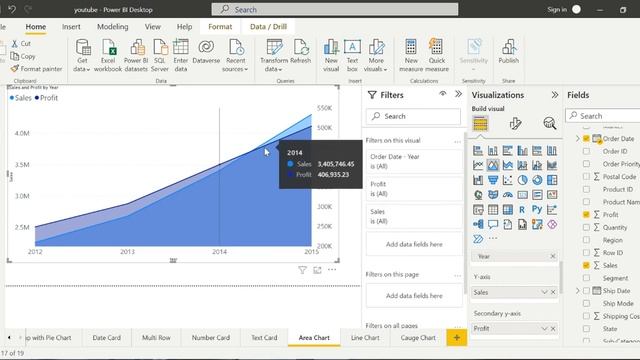640x360 pixels.
Task: Click Power BI datasets icon
Action: (137, 47)
